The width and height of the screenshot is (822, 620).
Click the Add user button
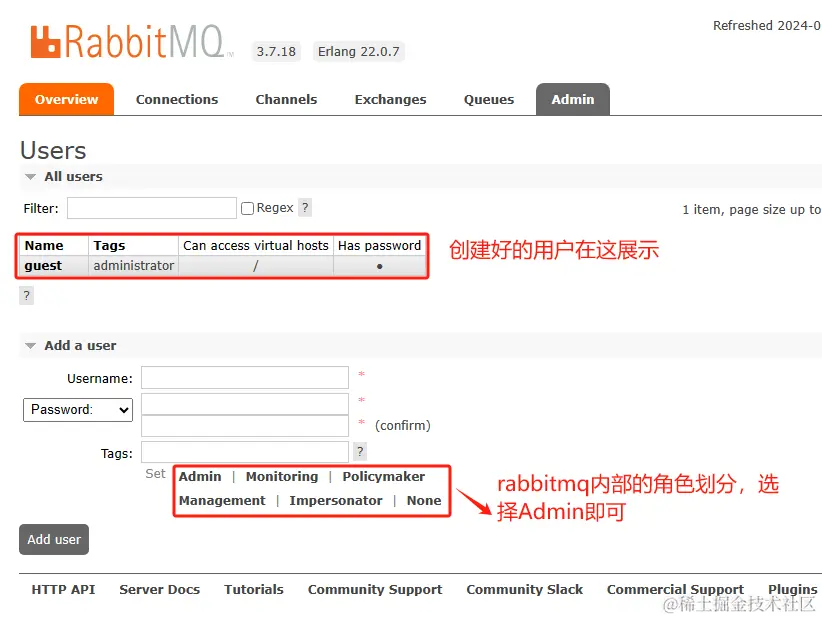(x=54, y=539)
